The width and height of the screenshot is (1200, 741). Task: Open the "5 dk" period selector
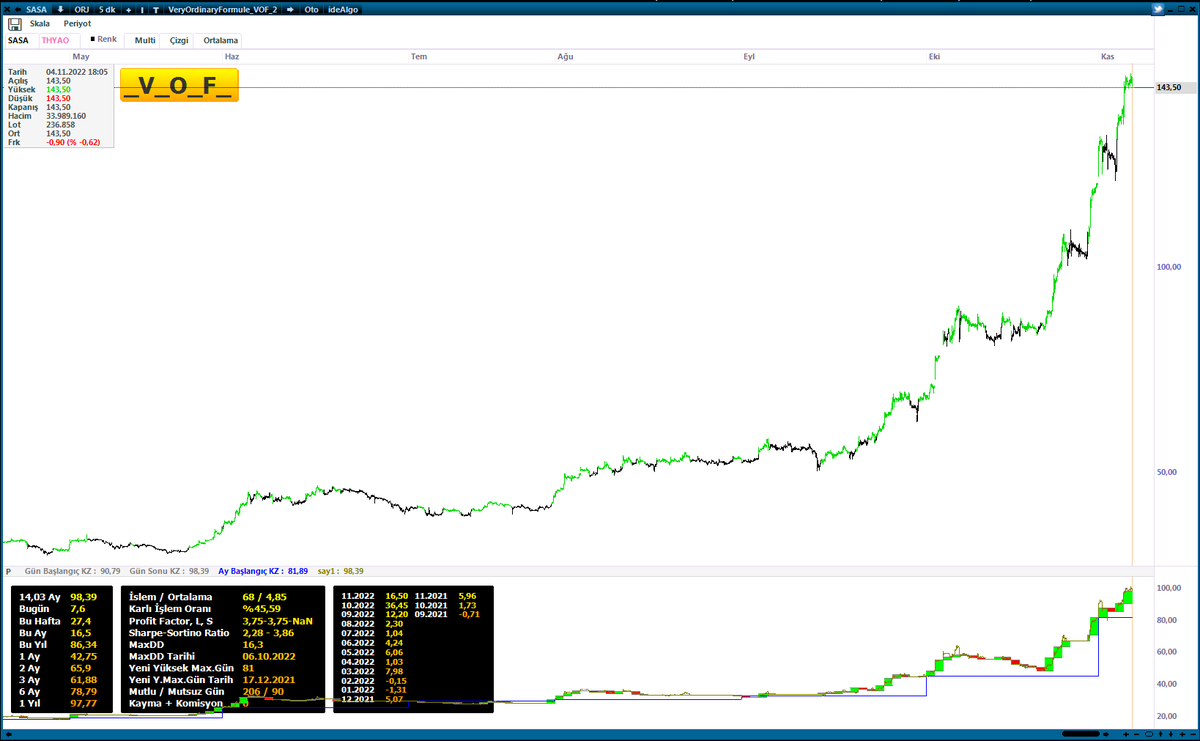coord(107,9)
